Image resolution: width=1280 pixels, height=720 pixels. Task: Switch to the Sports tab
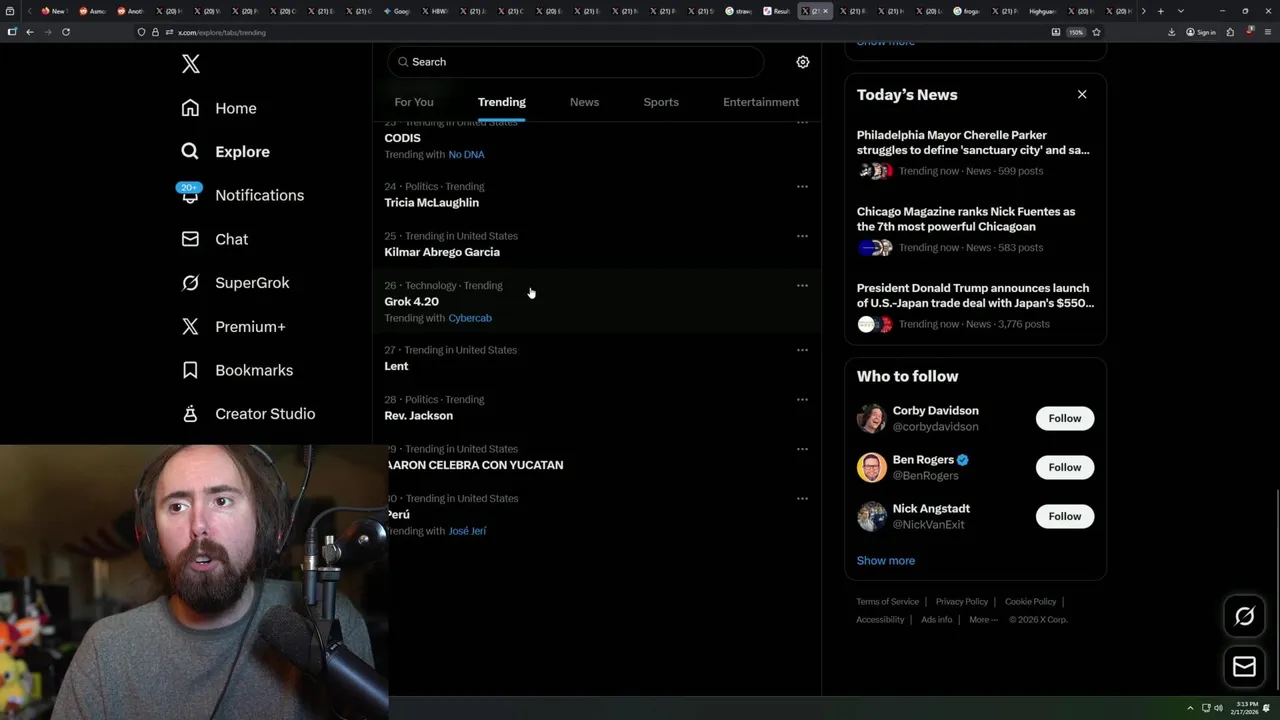click(661, 102)
